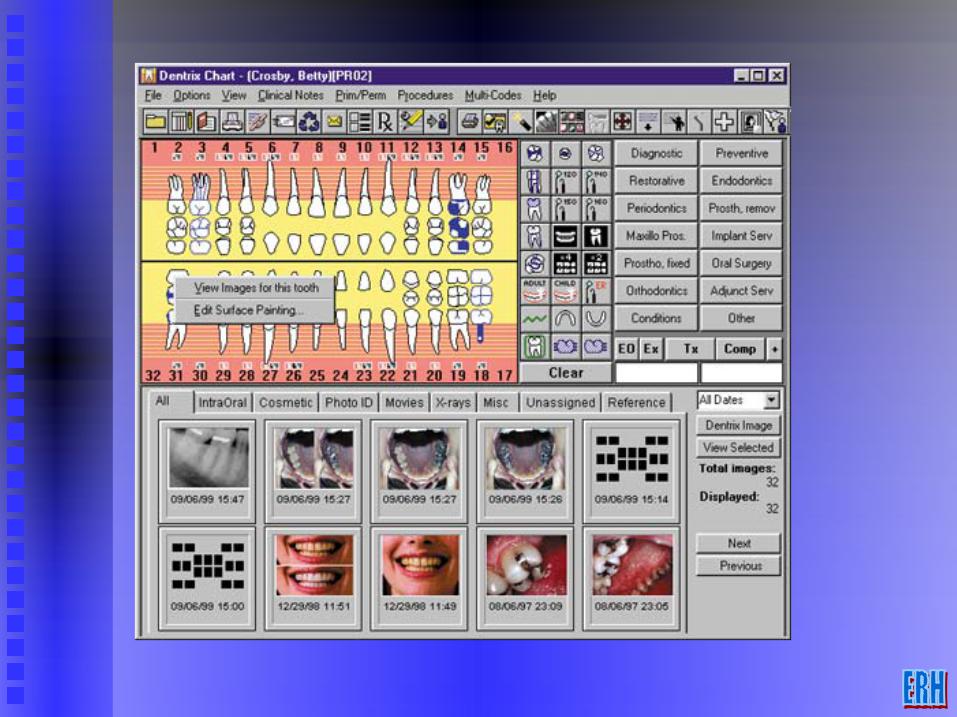The width and height of the screenshot is (957, 717).
Task: Click the recycle arrows toolbar icon
Action: point(309,121)
